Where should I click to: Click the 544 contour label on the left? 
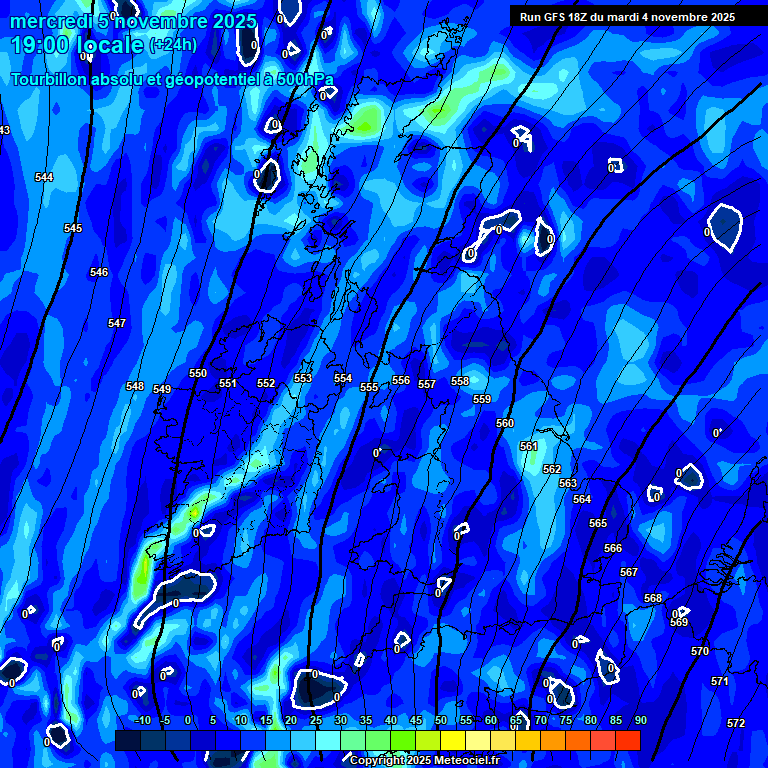click(x=44, y=177)
